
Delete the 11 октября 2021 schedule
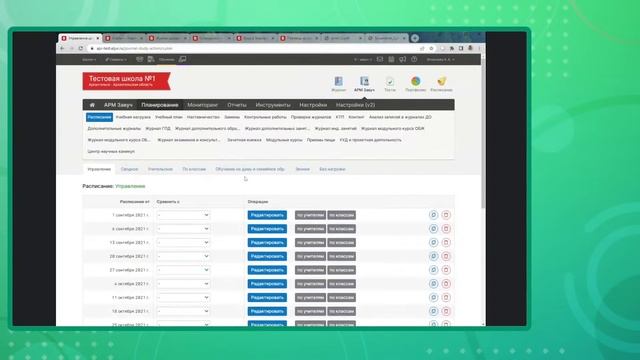[x=446, y=298]
